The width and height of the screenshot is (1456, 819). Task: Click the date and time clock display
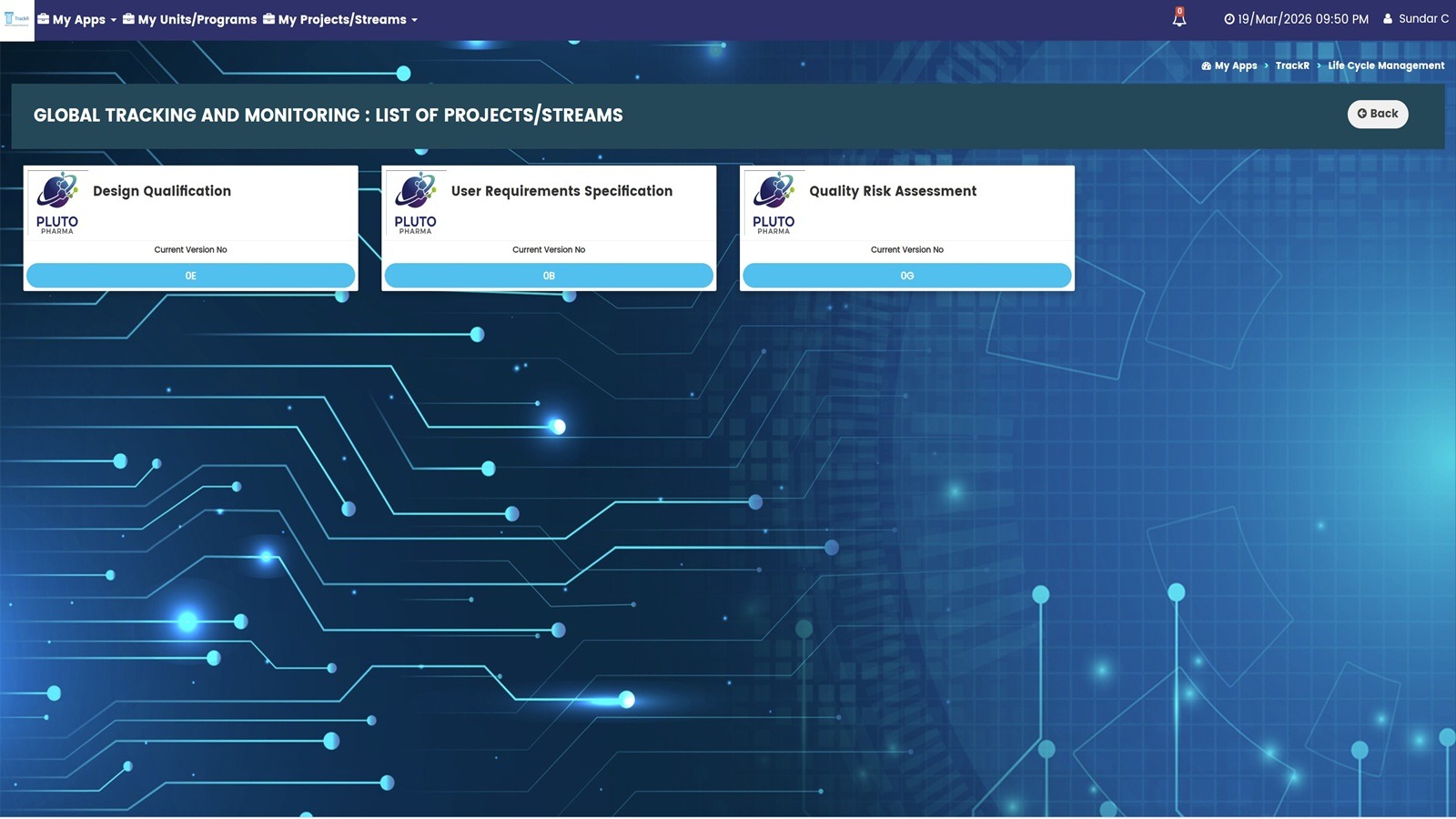point(1296,19)
